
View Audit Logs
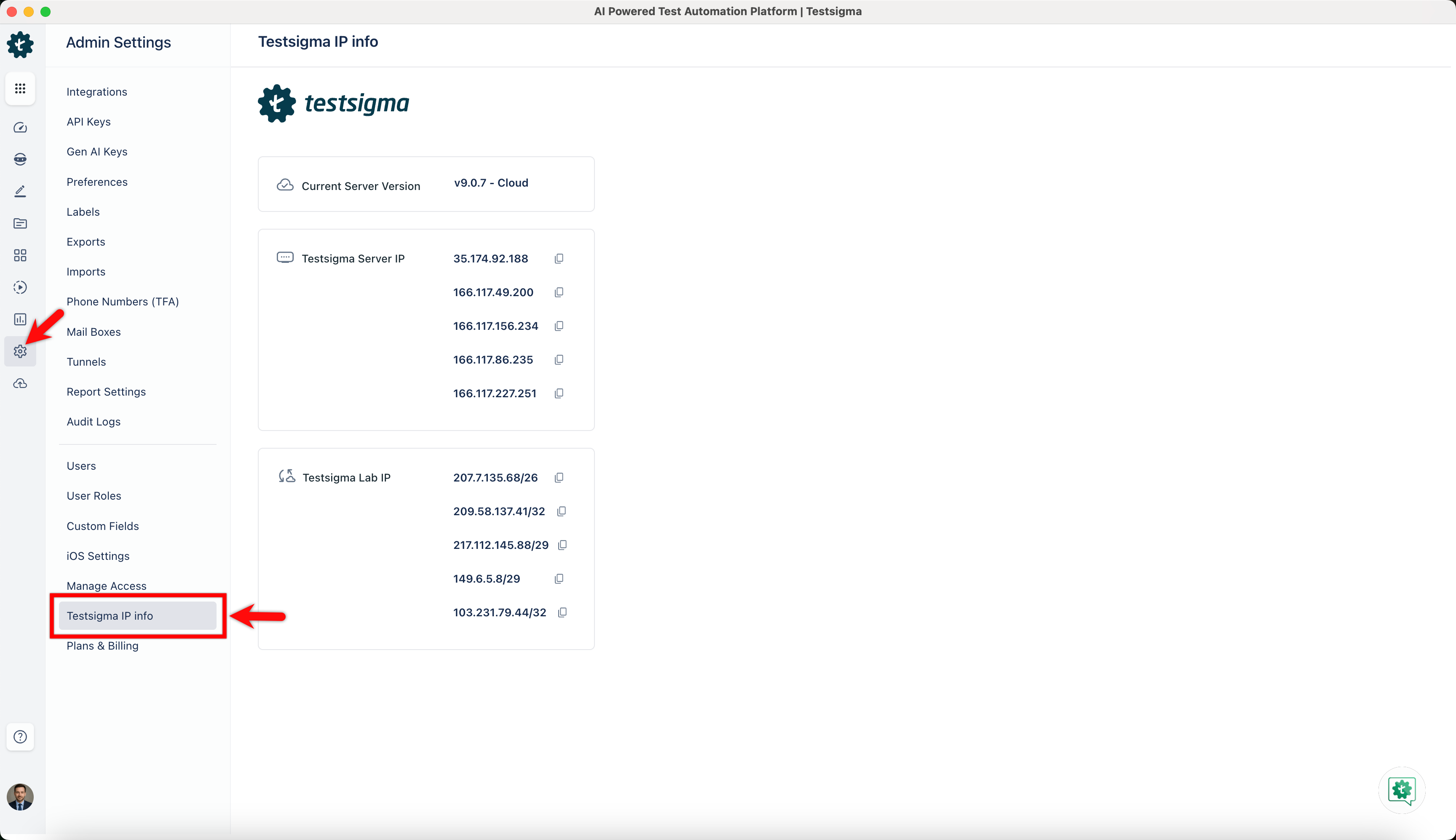pyautogui.click(x=94, y=422)
